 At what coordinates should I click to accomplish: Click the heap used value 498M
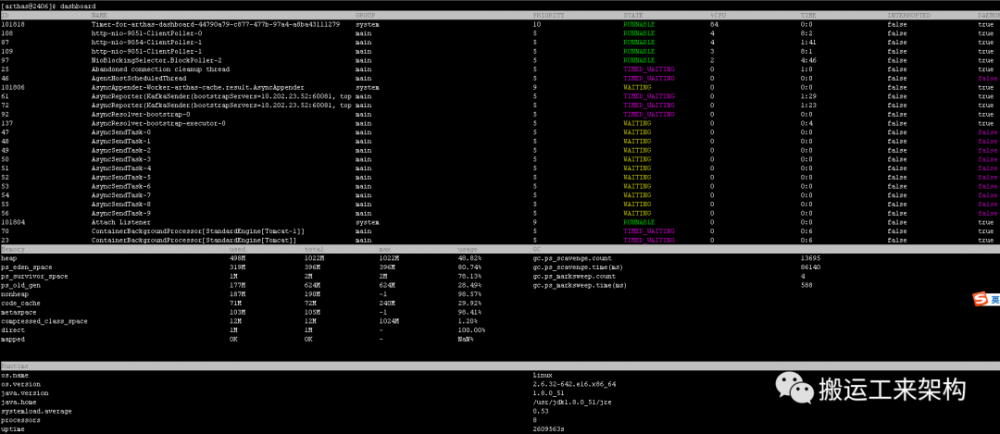click(238, 258)
